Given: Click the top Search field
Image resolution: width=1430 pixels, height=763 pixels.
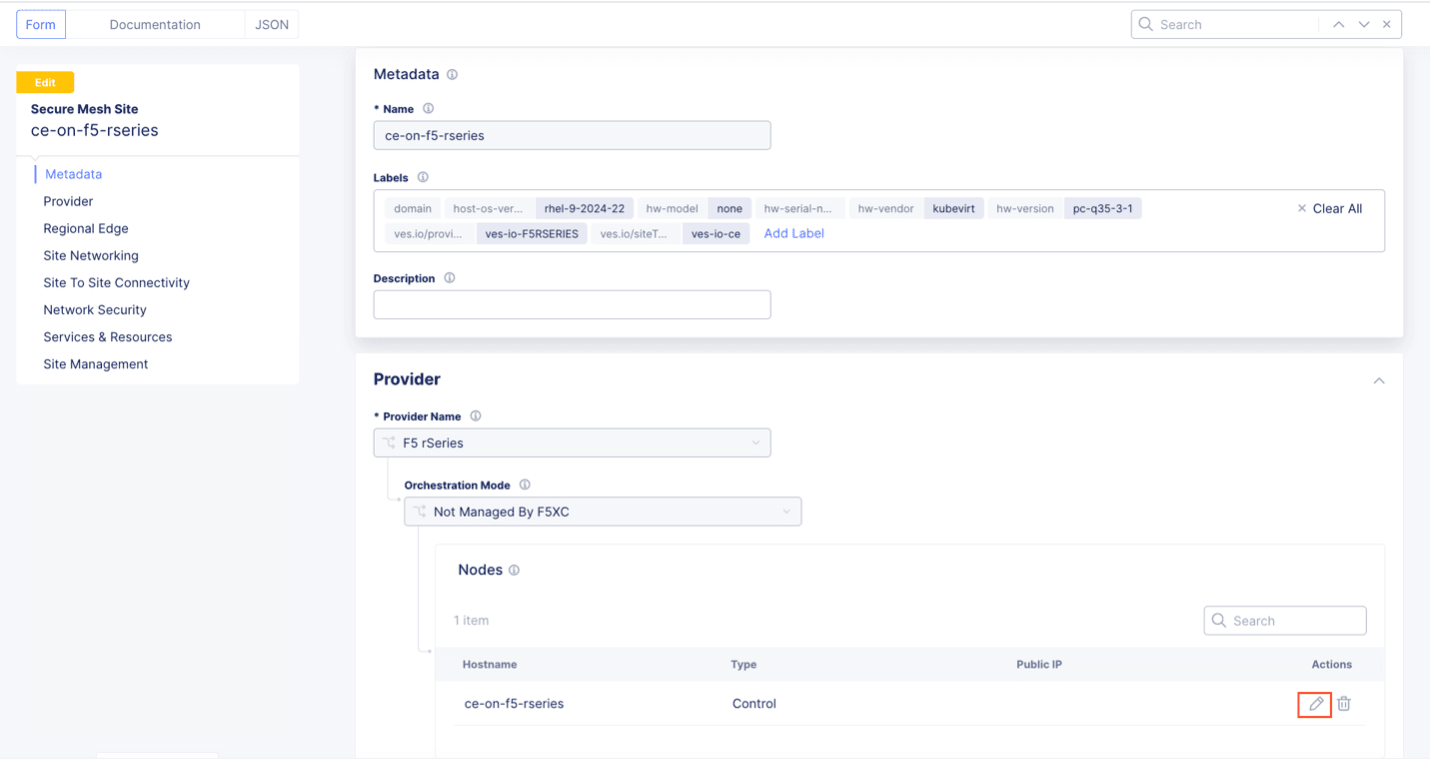Looking at the screenshot, I should (1238, 25).
